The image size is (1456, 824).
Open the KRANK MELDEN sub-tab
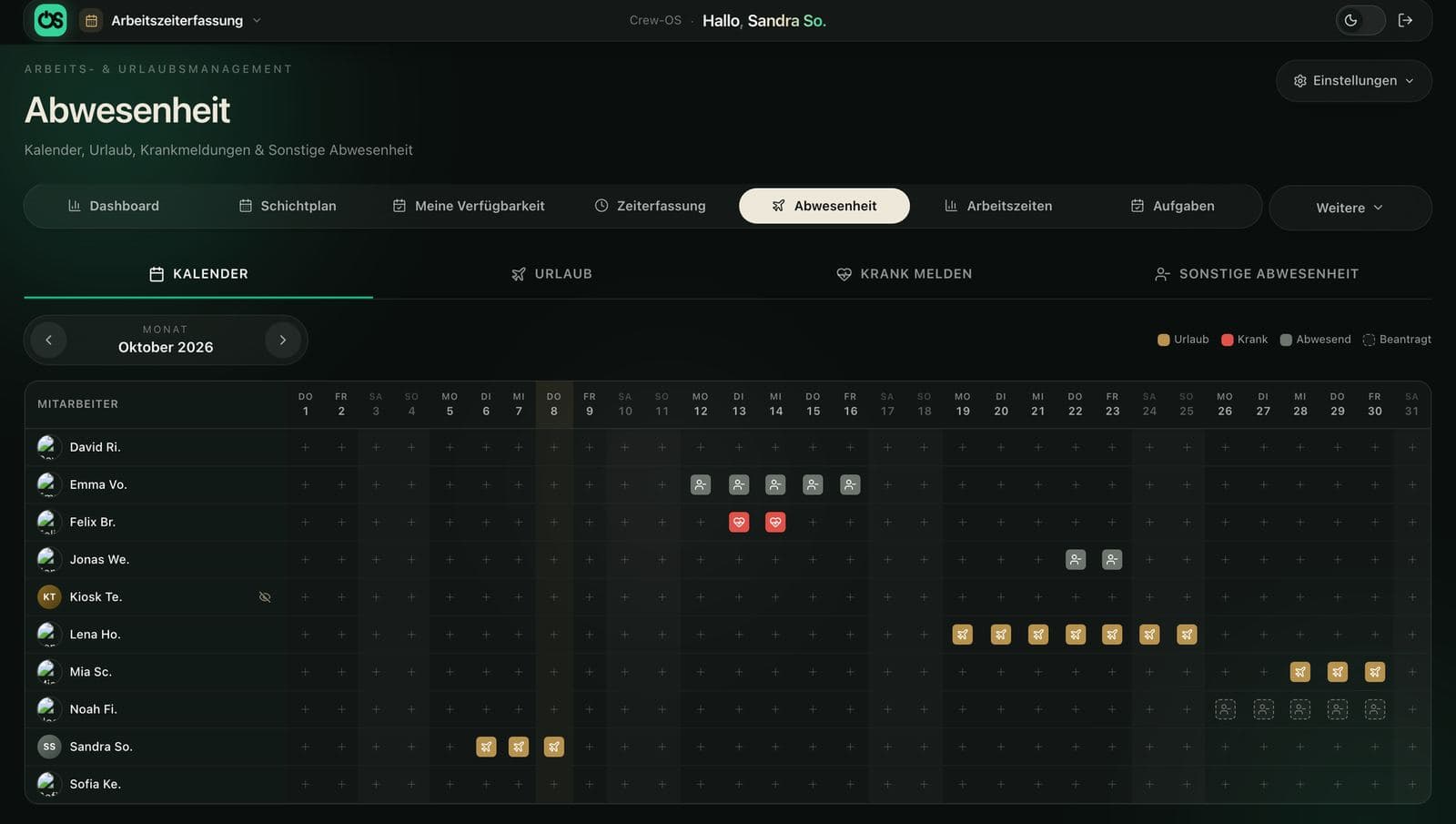pos(904,274)
